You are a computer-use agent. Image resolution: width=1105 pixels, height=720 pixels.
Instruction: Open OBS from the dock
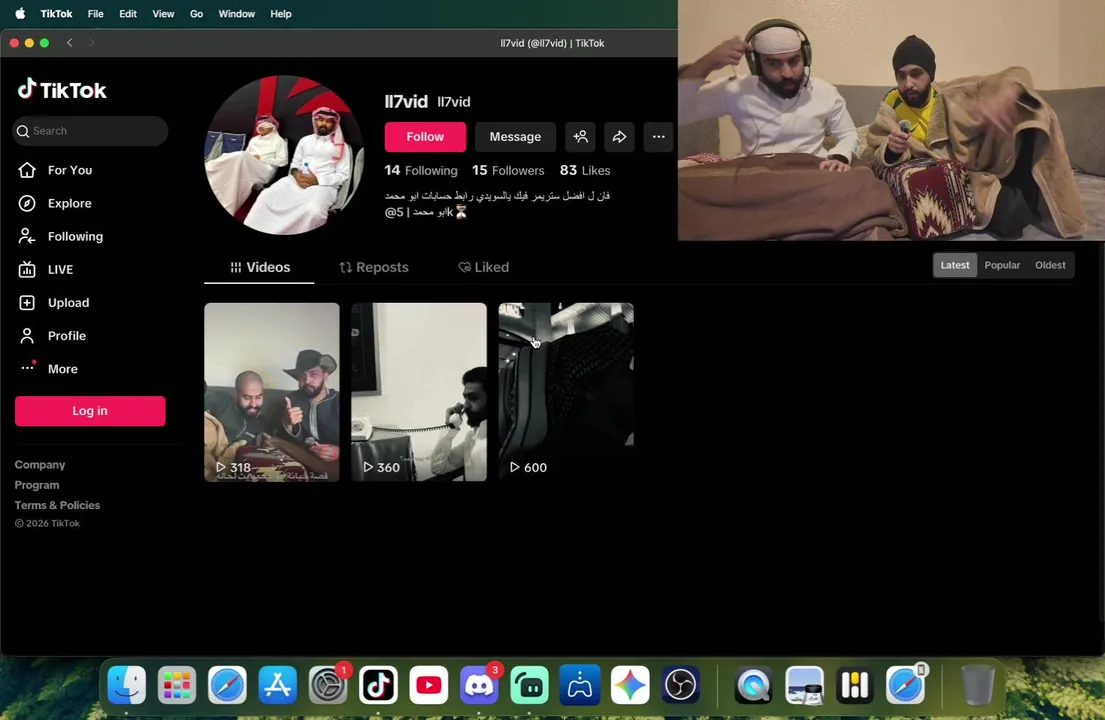pos(681,685)
